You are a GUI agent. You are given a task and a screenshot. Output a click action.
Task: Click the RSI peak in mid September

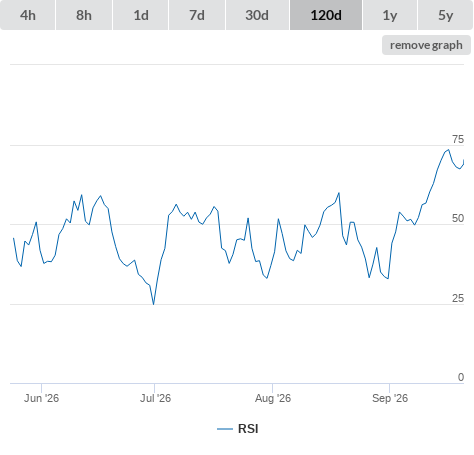click(x=449, y=150)
